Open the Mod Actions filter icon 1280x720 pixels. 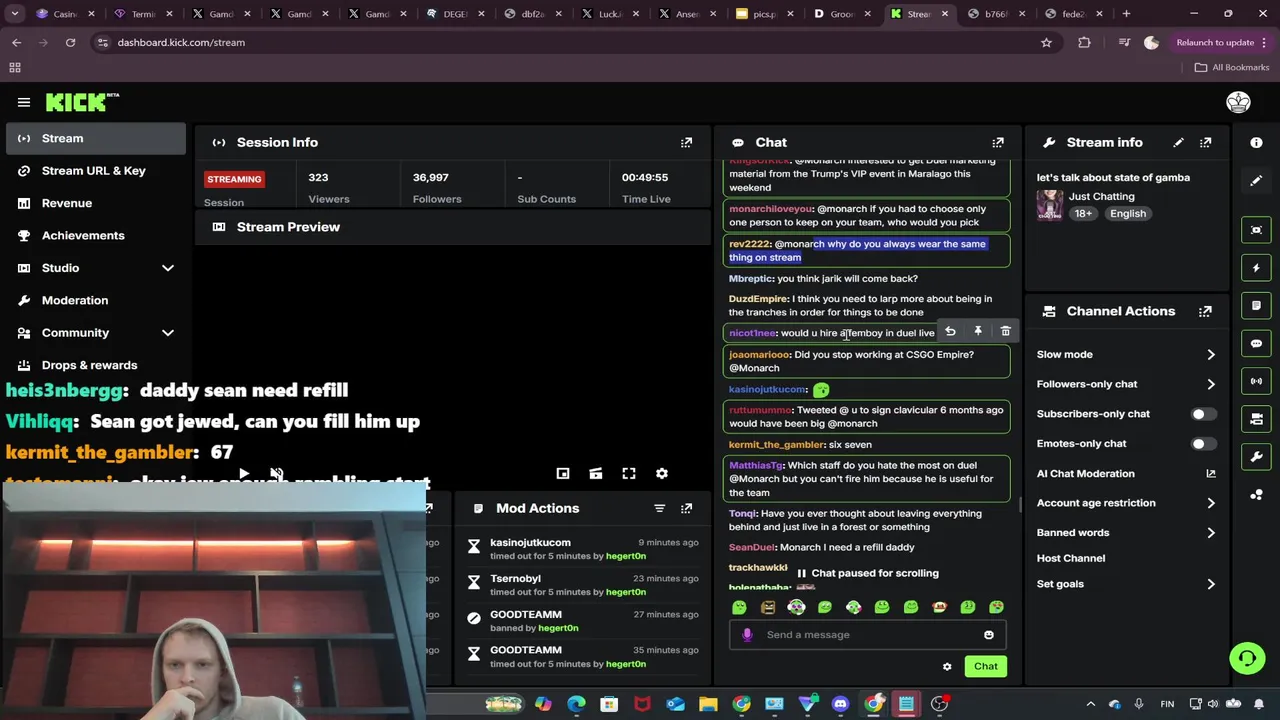(x=659, y=508)
